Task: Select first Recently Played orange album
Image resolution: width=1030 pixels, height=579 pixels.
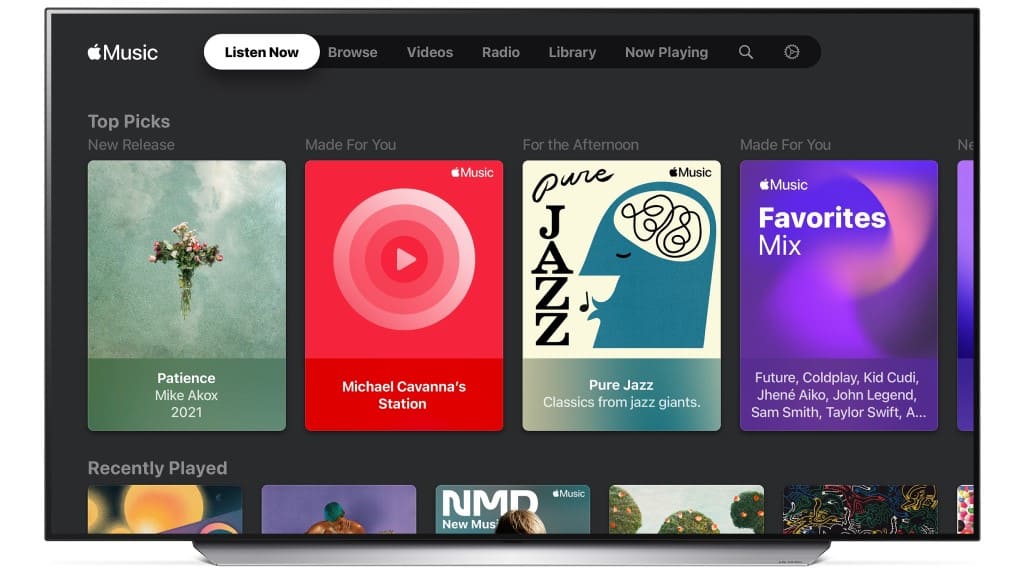Action: [165, 509]
